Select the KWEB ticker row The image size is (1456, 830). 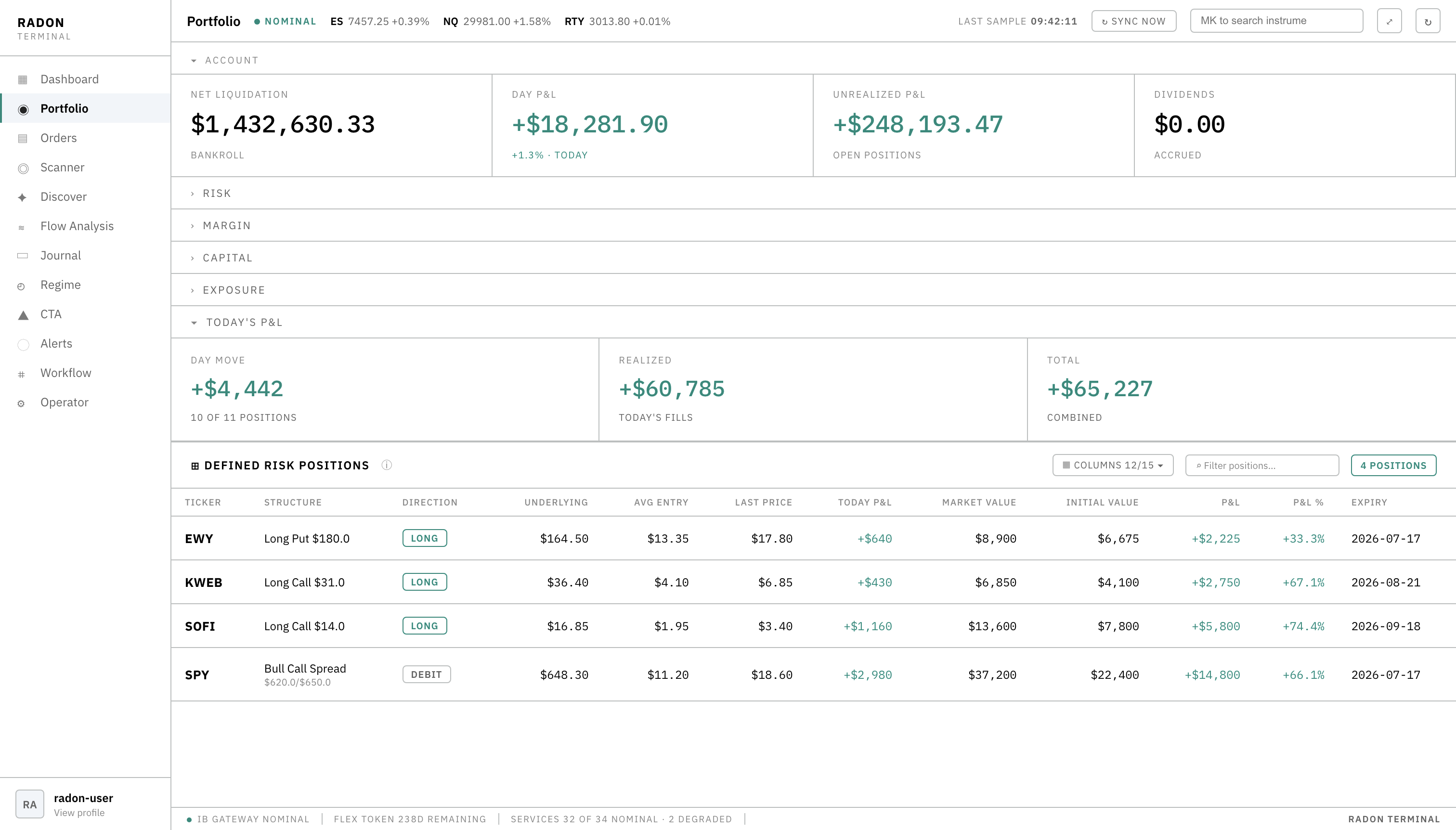pyautogui.click(x=814, y=582)
